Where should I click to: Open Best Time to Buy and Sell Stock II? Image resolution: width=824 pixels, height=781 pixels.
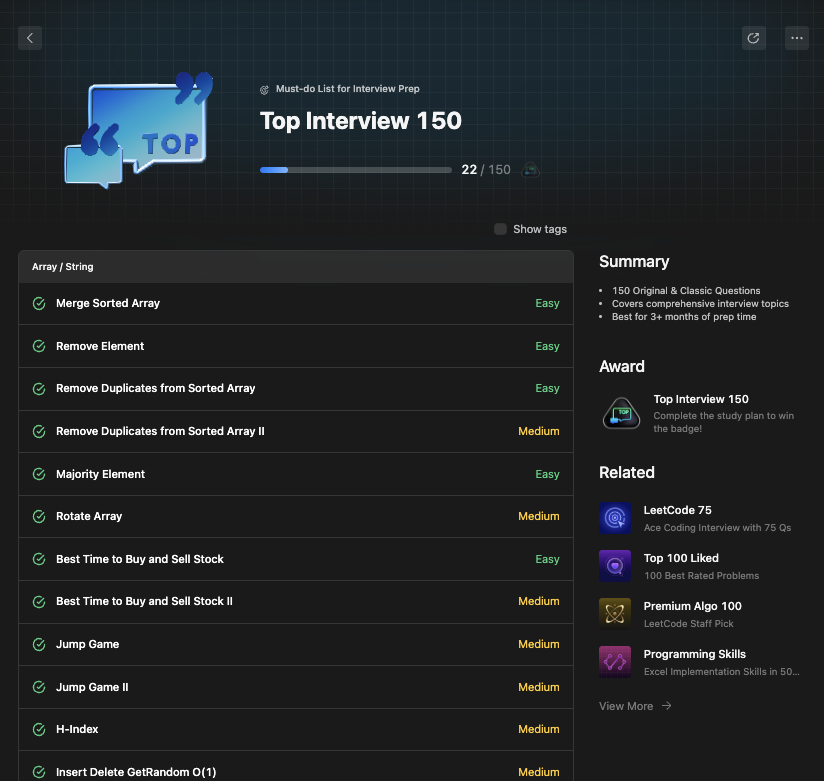coord(144,602)
